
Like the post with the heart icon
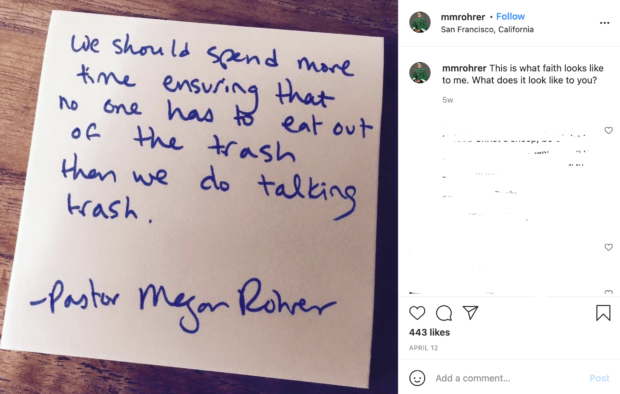point(417,313)
